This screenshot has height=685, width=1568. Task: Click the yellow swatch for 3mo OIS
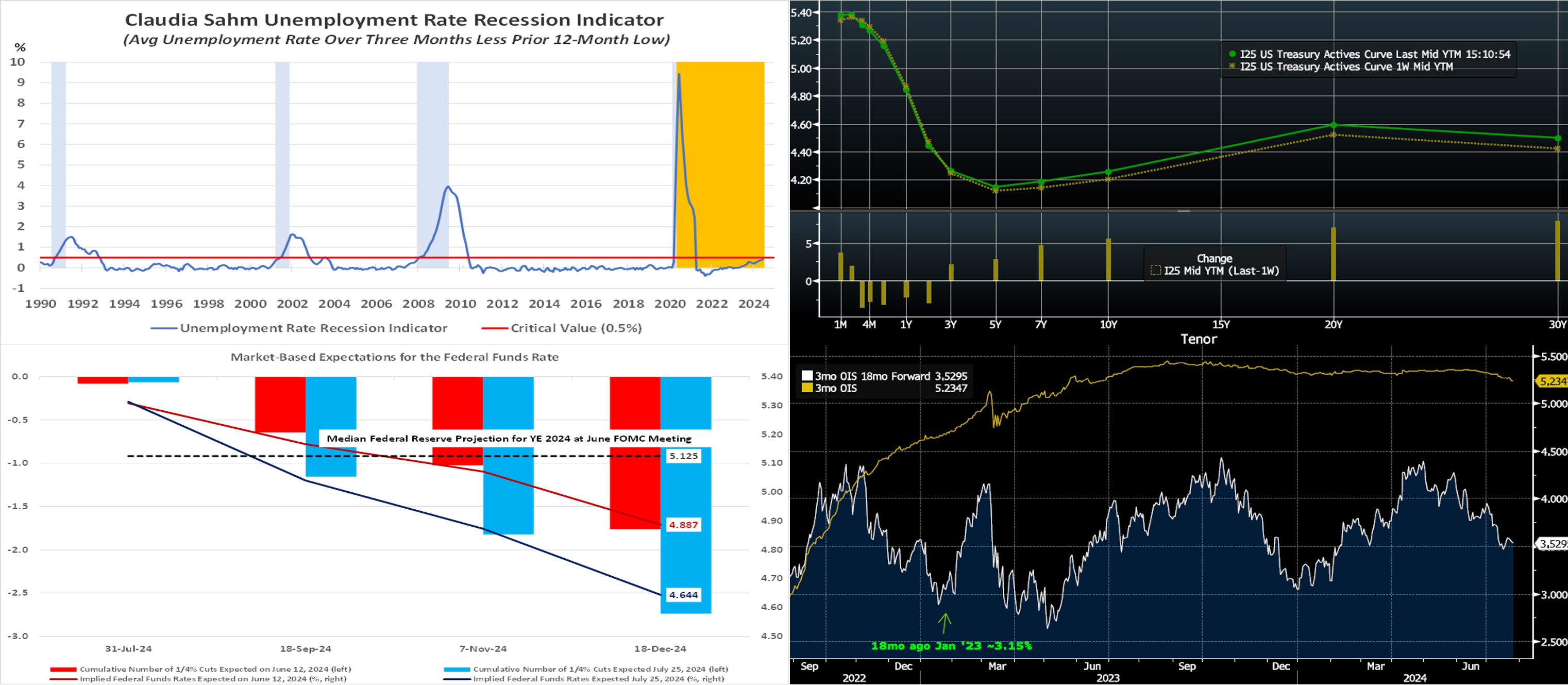[807, 388]
